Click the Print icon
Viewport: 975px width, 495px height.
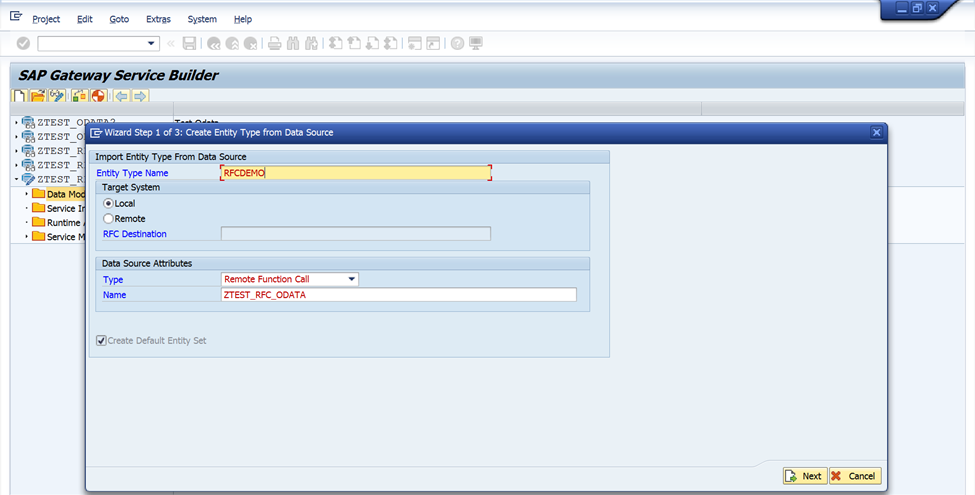coord(274,44)
